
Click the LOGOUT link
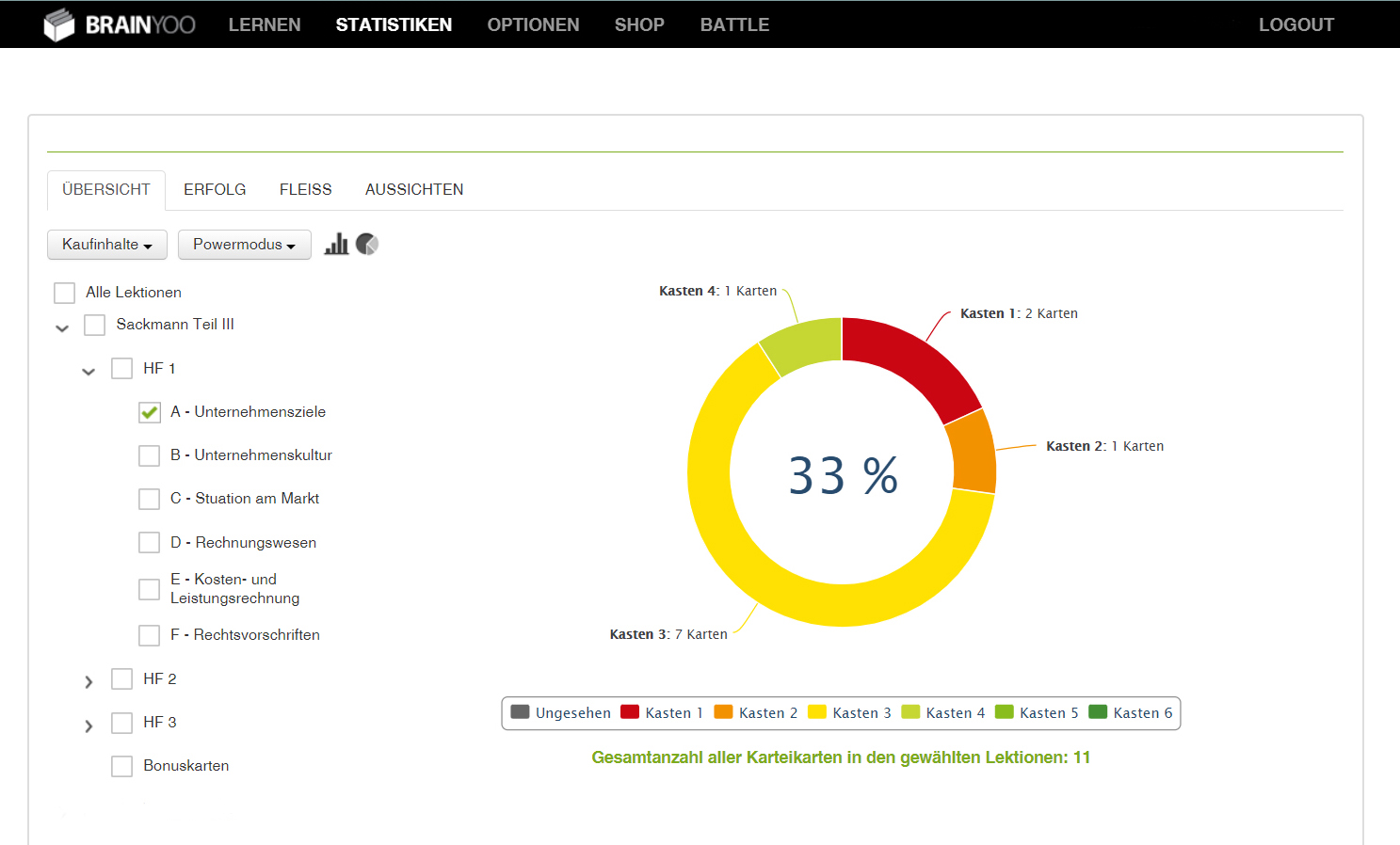click(x=1295, y=25)
